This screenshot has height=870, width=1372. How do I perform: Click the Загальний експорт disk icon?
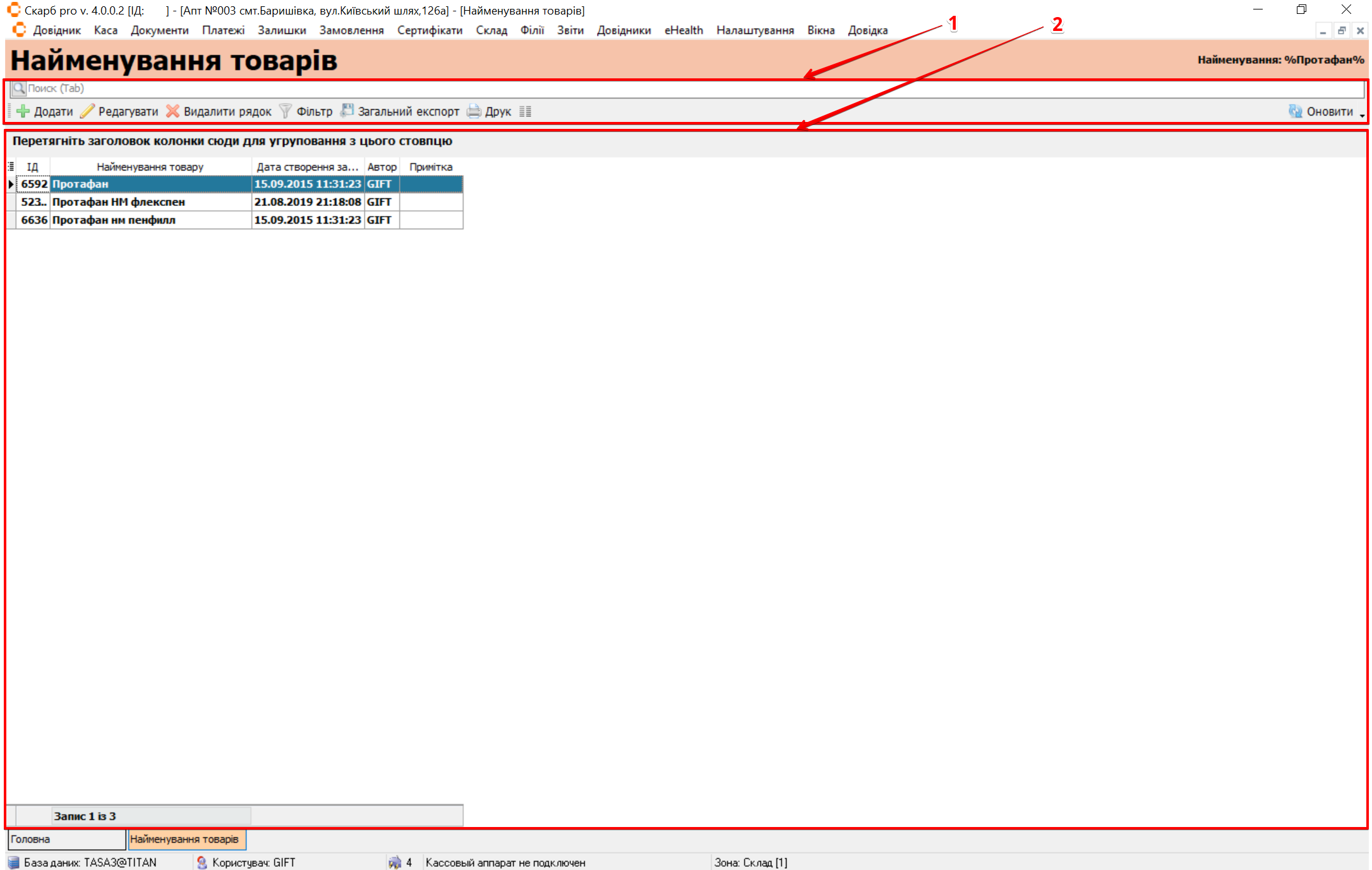pos(347,111)
